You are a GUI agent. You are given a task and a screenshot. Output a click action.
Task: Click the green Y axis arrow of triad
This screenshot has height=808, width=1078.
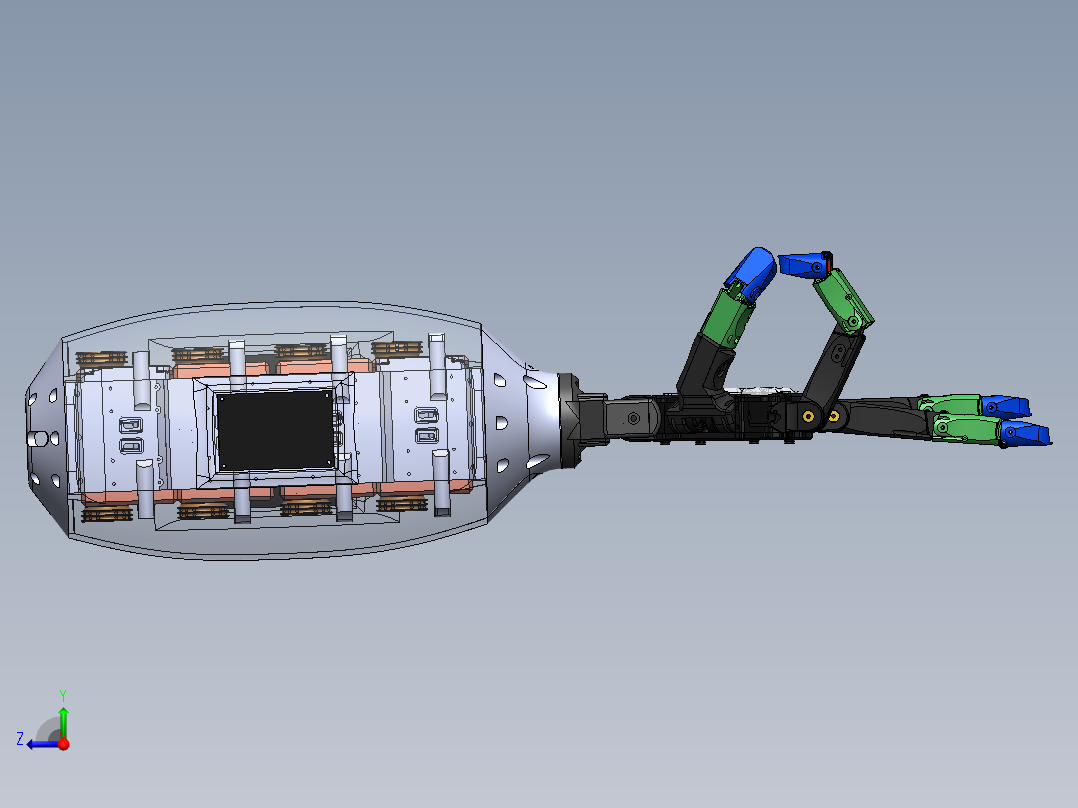click(63, 721)
